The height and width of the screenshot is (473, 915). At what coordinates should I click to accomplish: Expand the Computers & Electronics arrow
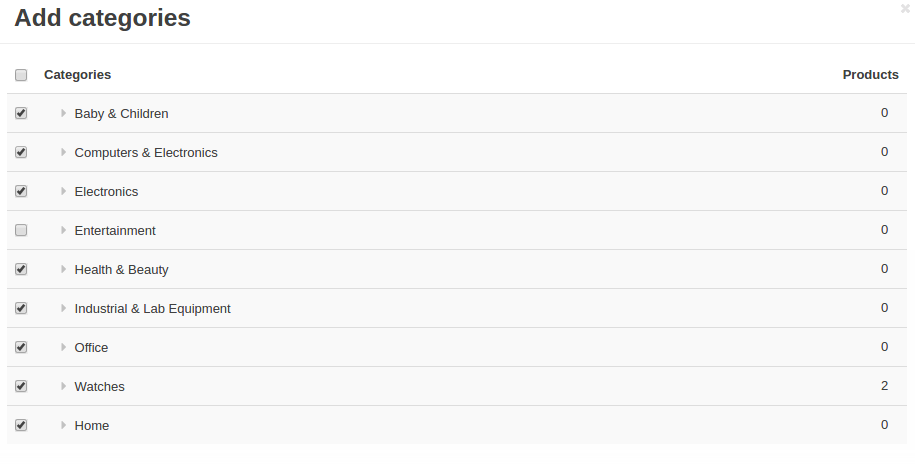point(64,152)
